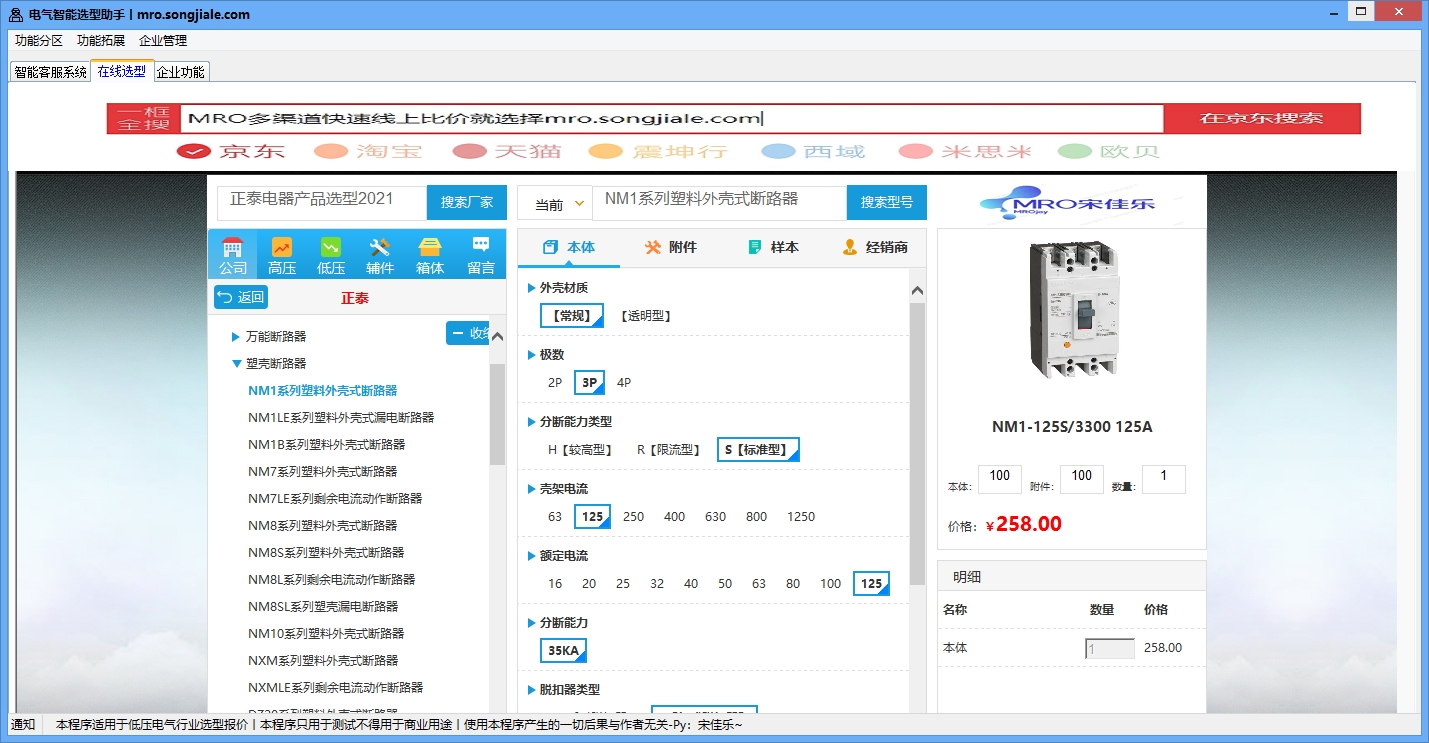1429x743 pixels.
Task: Click the options panel scrollbar thumb
Action: [917, 445]
